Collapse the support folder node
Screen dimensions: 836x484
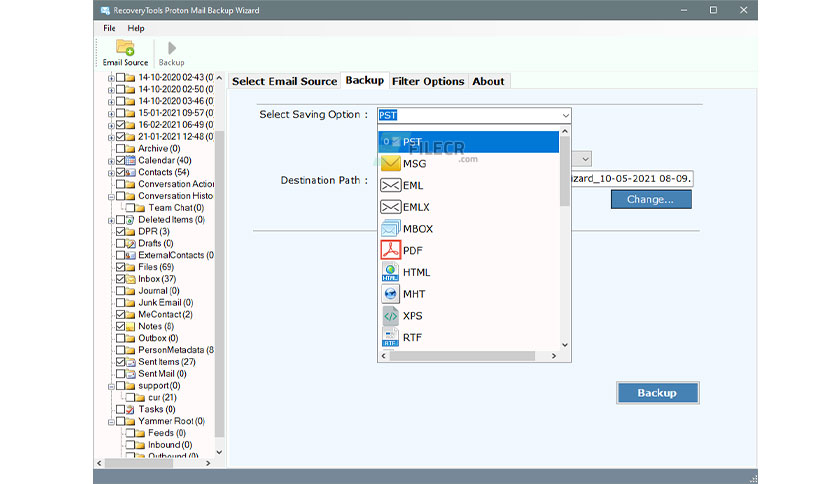point(111,386)
